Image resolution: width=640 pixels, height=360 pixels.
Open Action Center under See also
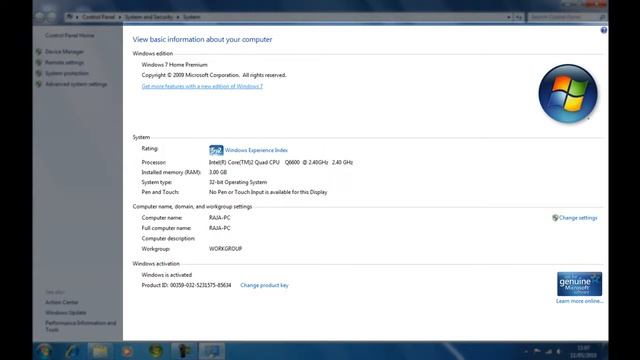62,302
